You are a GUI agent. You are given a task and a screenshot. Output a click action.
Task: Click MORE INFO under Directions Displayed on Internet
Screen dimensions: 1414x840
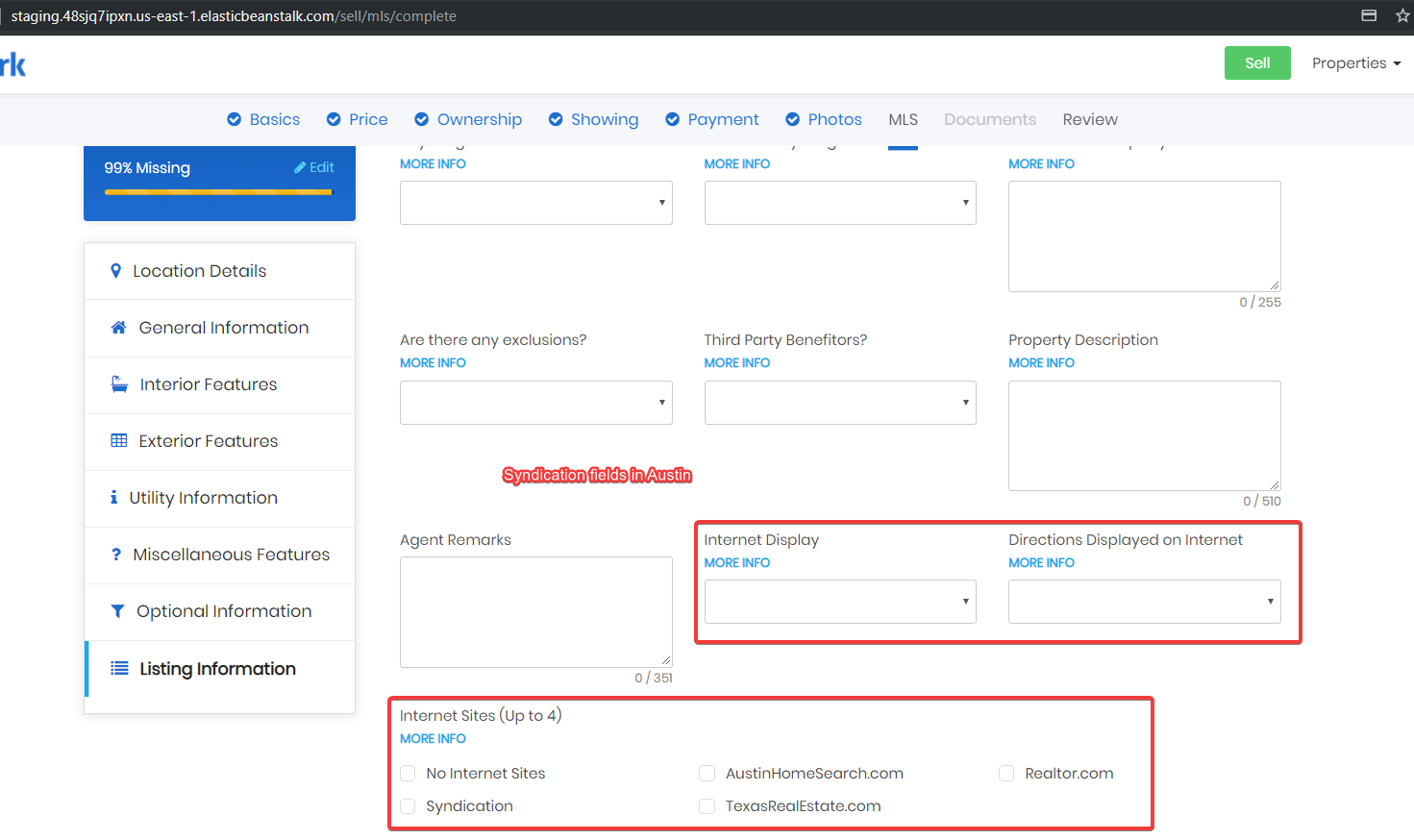tap(1041, 563)
